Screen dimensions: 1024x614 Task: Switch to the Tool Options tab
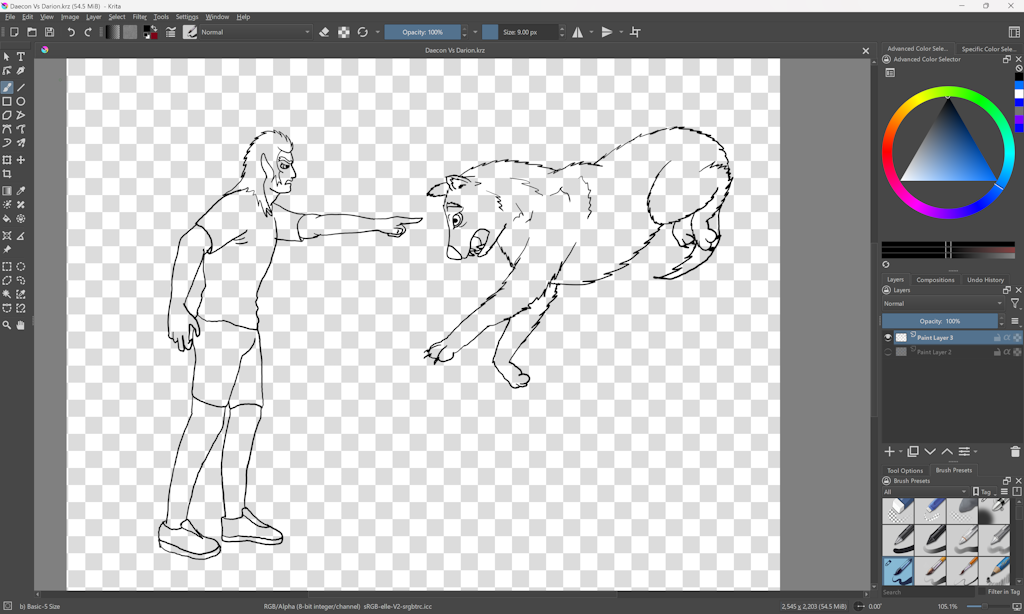click(905, 470)
